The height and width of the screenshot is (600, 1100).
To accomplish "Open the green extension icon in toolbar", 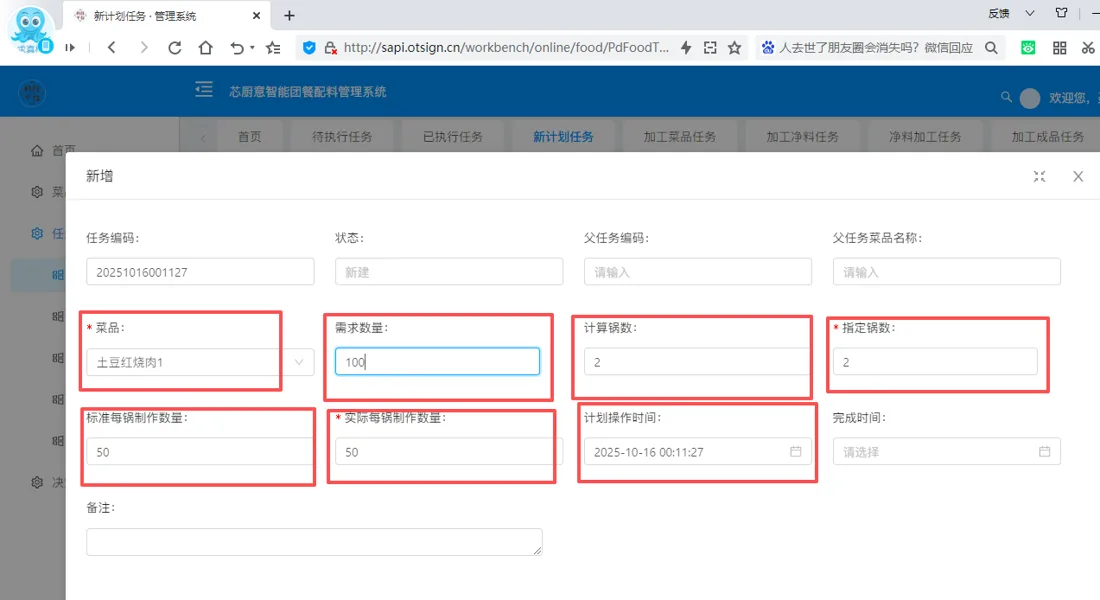I will [1028, 48].
